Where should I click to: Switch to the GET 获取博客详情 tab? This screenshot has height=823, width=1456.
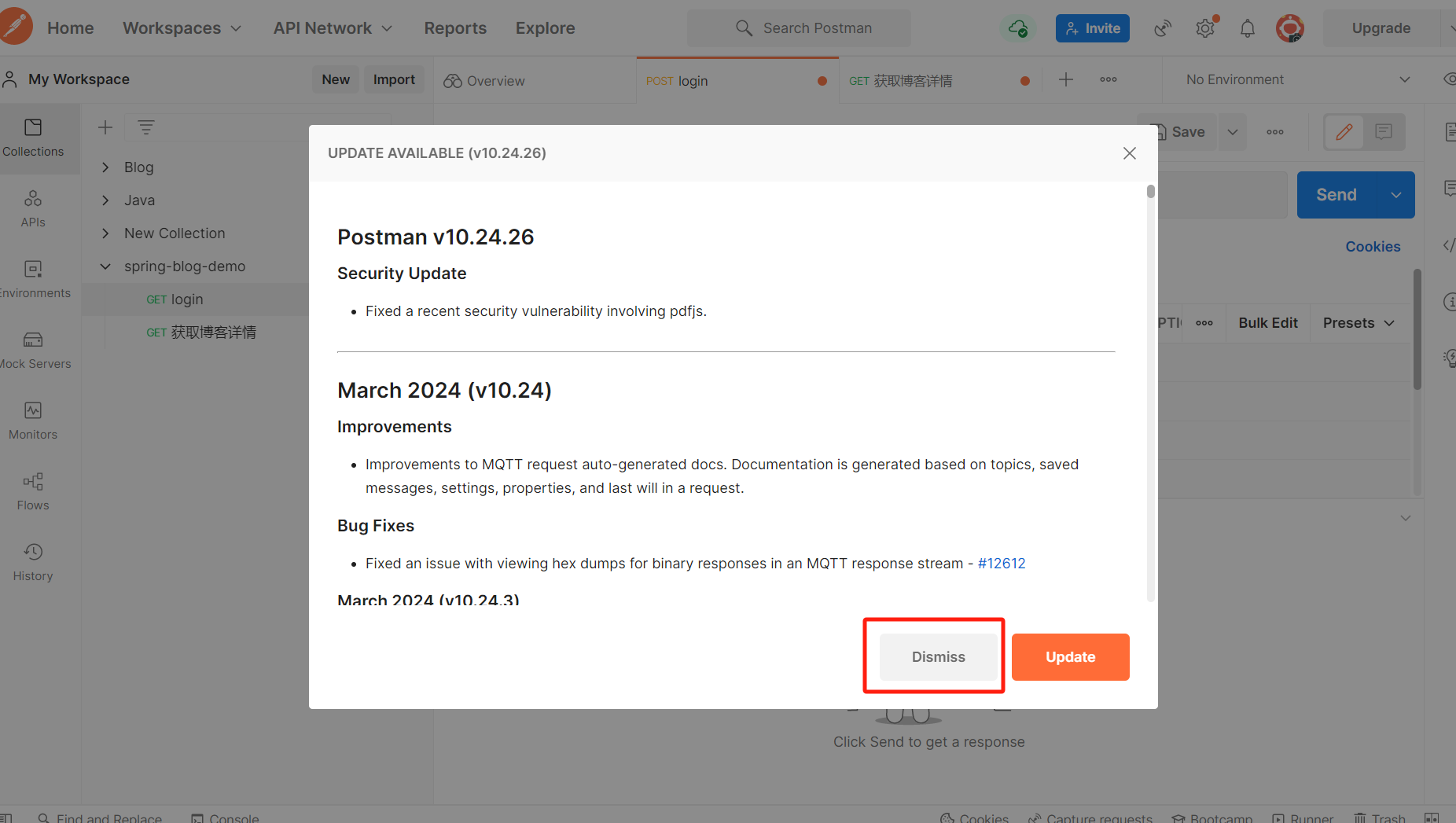pos(940,80)
